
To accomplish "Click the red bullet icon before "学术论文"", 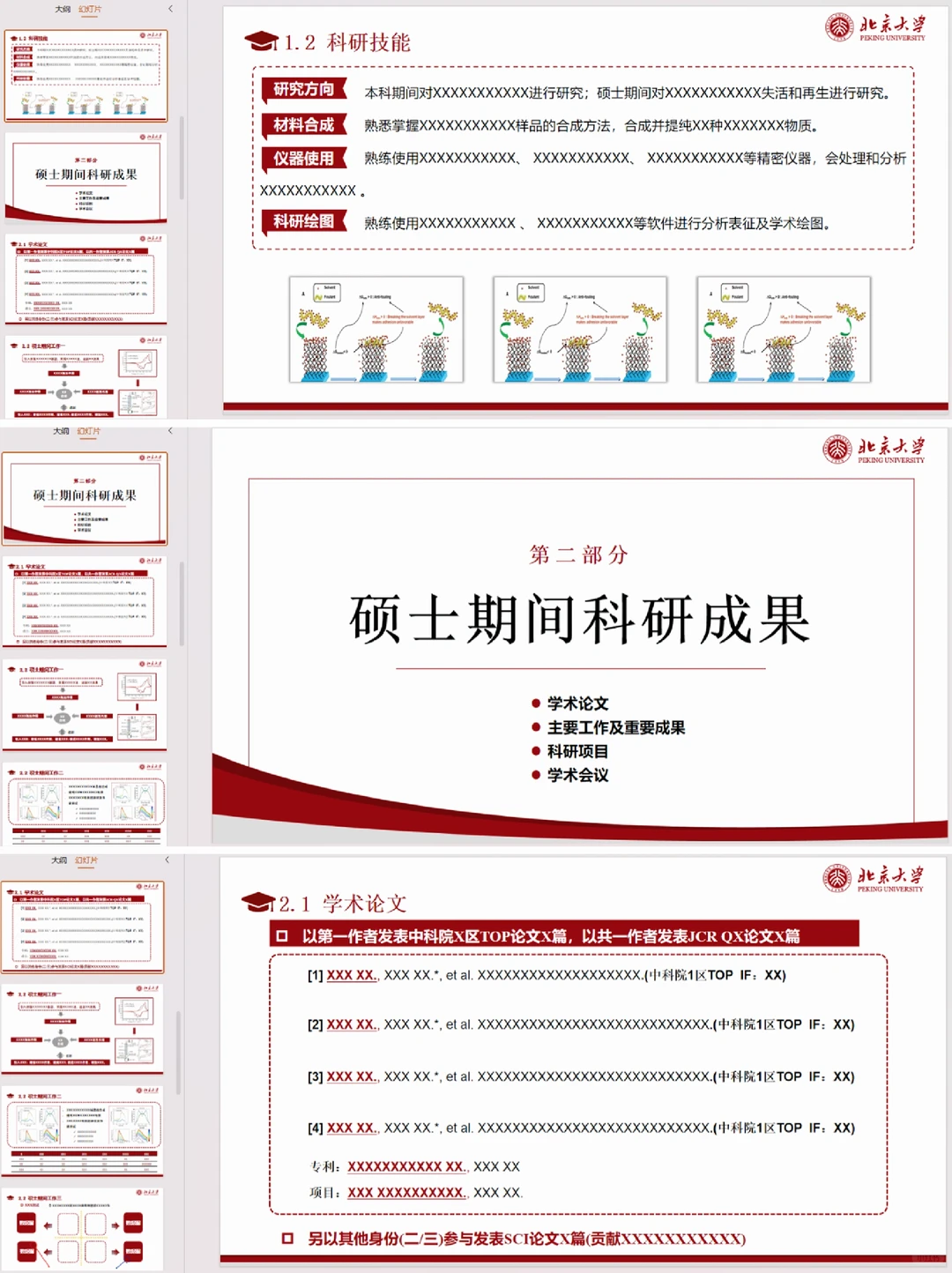I will coord(535,703).
